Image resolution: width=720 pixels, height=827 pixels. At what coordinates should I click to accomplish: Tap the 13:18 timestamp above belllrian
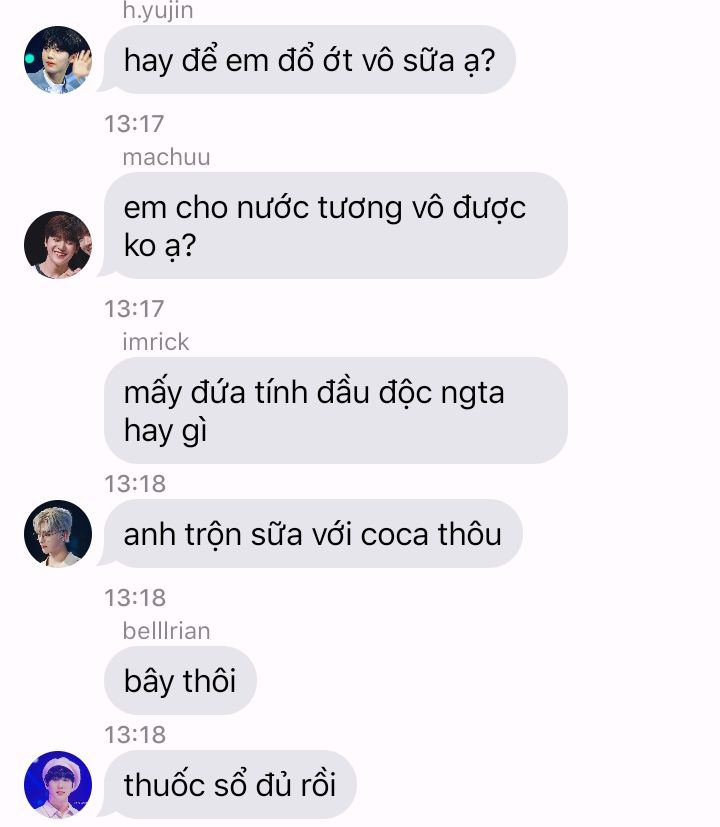point(135,598)
